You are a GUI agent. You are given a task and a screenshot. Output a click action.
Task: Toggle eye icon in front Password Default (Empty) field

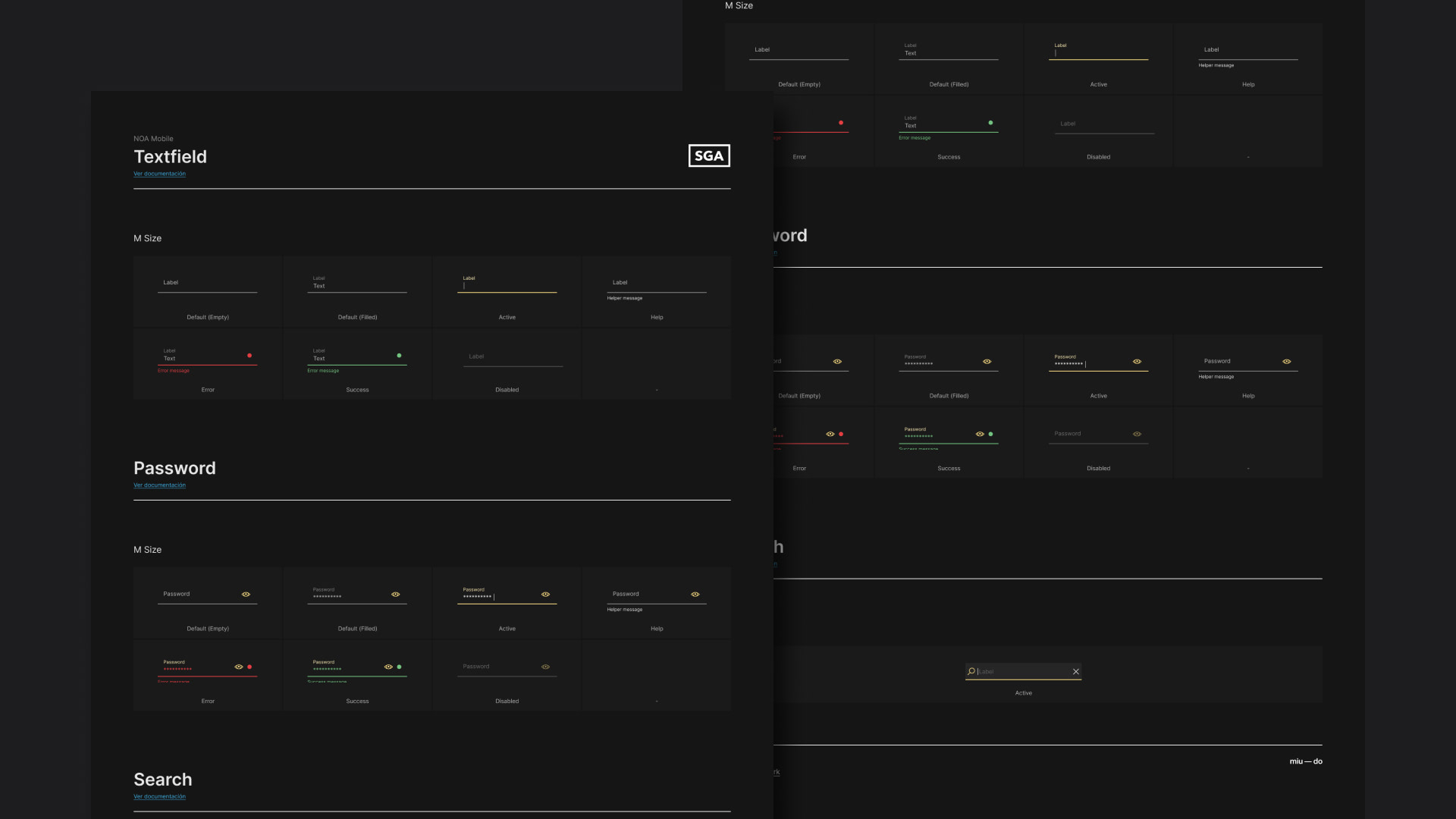[246, 594]
